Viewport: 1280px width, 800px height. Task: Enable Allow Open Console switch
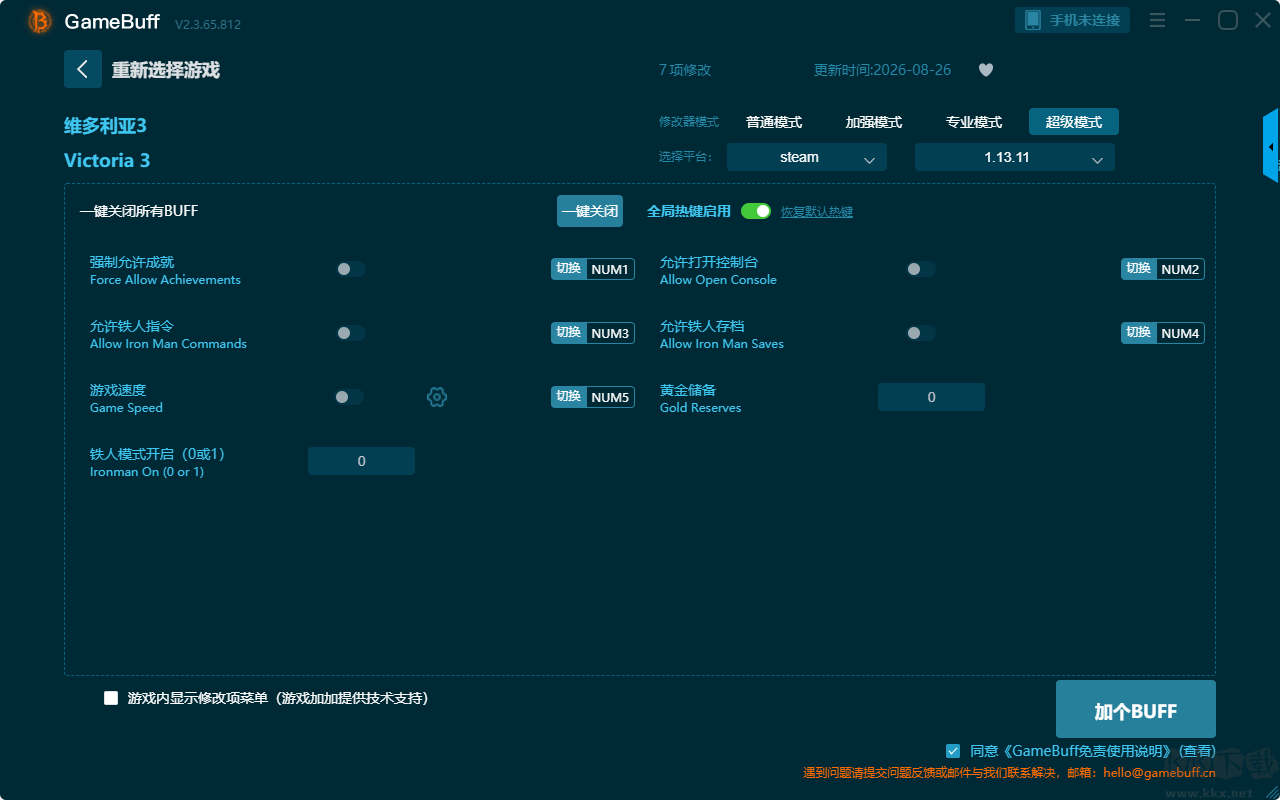pos(921,269)
